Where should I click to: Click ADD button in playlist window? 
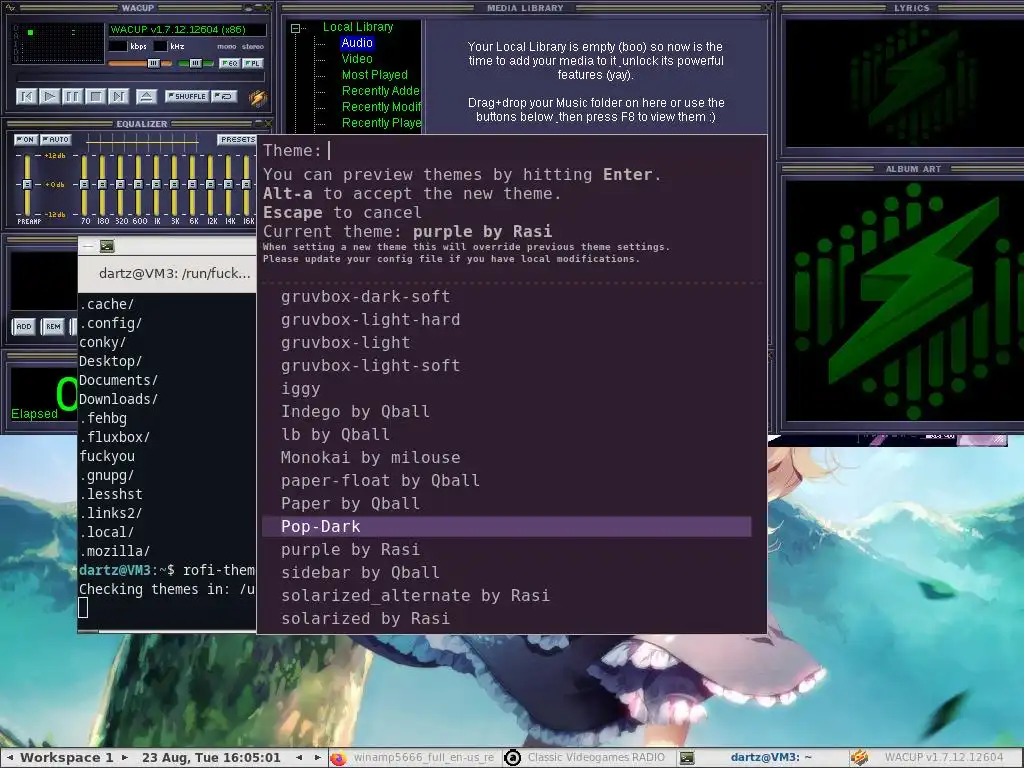[x=24, y=327]
